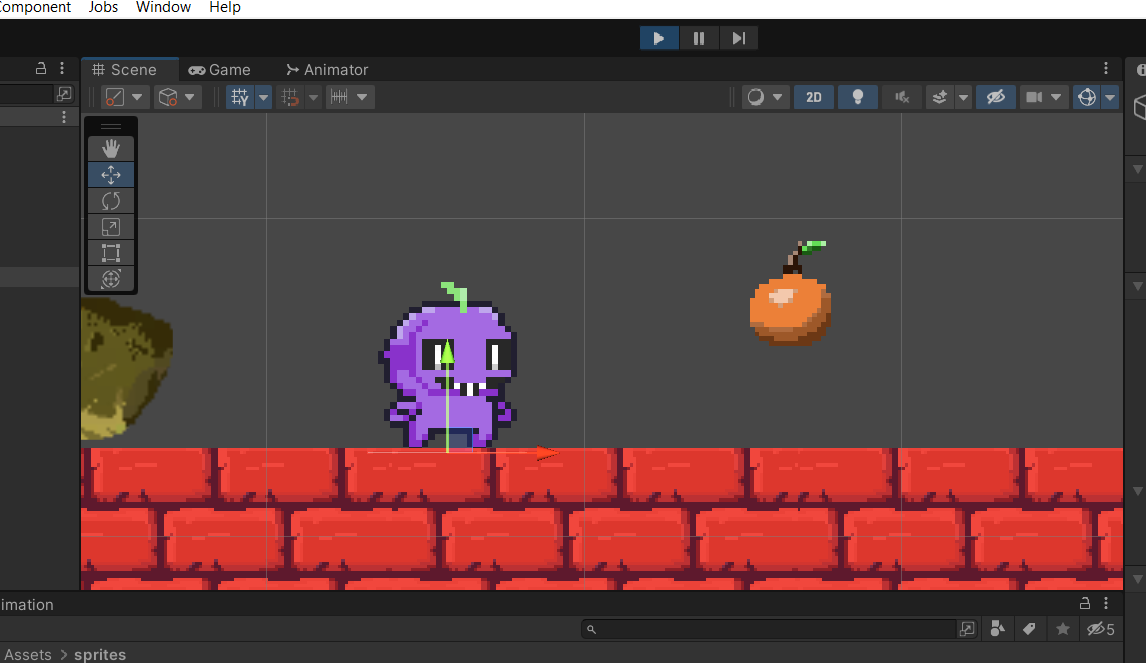Select the combined Transform tool
The image size is (1146, 663).
[x=110, y=279]
